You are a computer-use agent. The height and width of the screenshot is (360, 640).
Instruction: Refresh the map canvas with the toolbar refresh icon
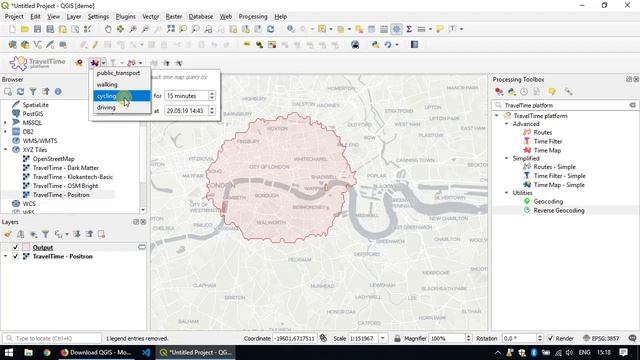click(x=270, y=29)
